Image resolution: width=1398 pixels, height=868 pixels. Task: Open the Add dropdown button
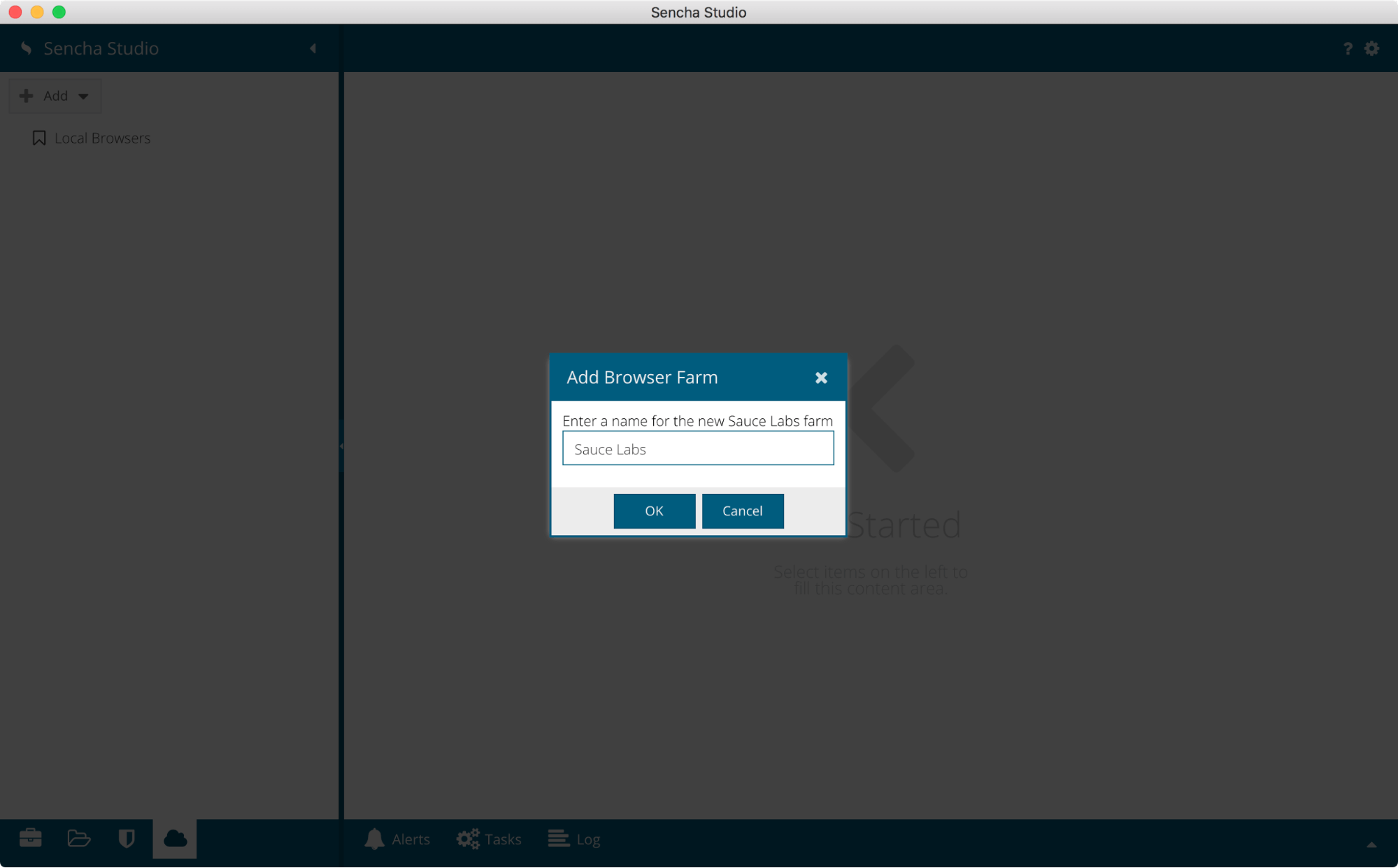tap(55, 96)
